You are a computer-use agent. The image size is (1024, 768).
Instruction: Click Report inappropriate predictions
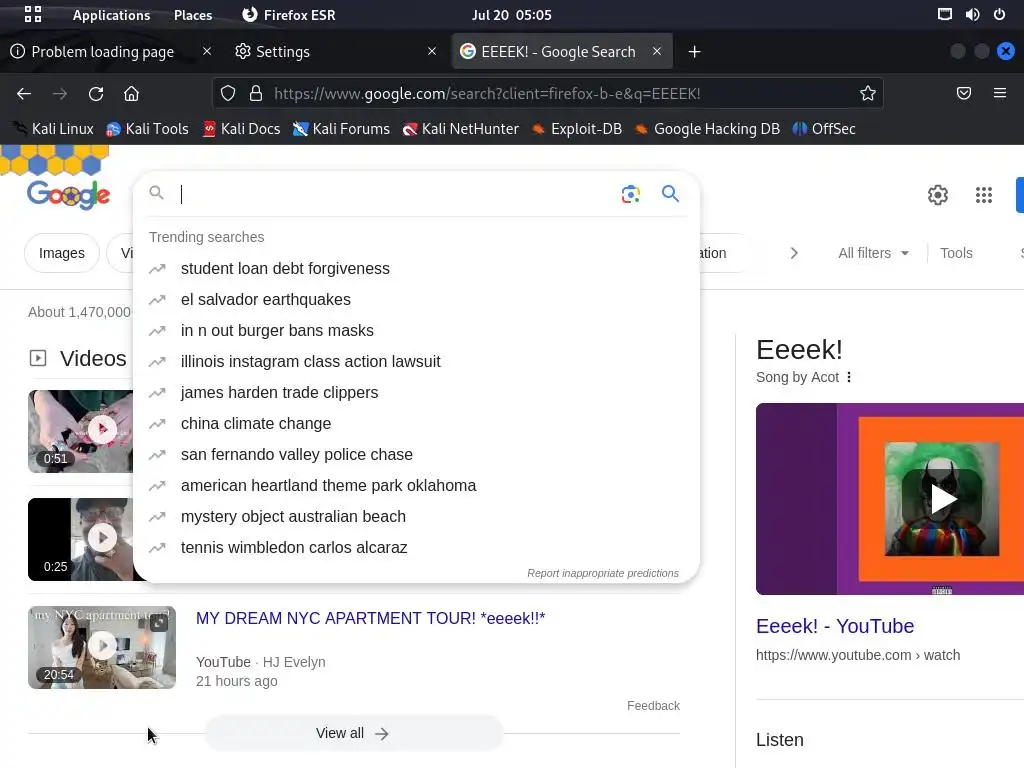pos(603,573)
